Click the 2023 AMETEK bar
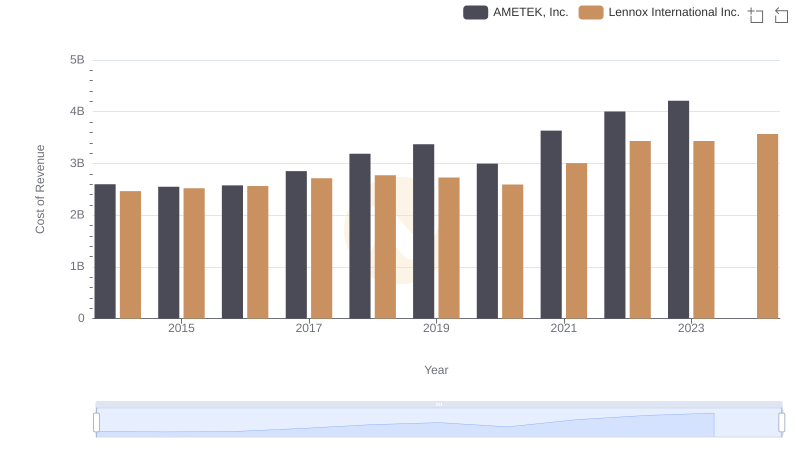800x461 pixels. 678,210
